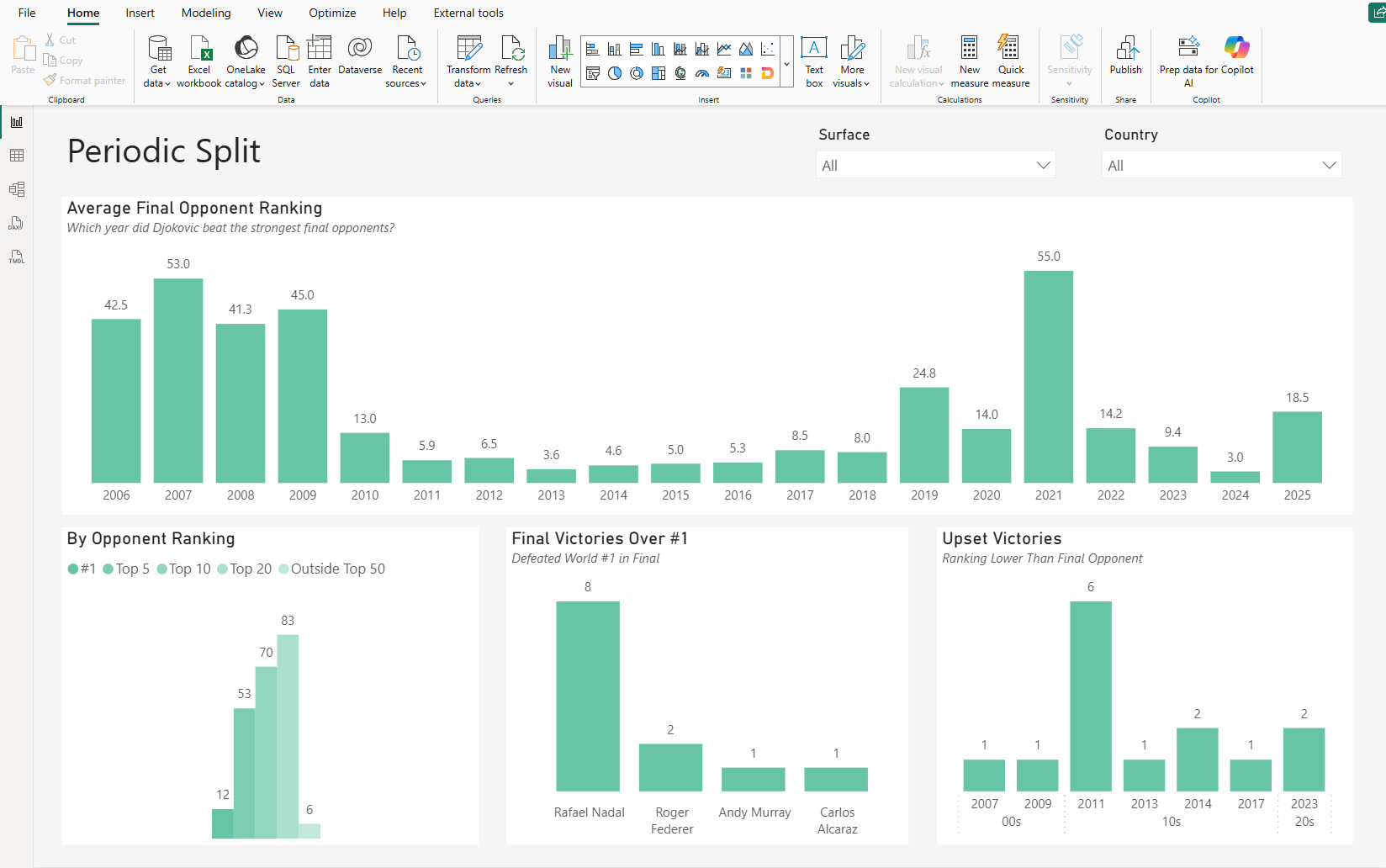Insert a clustered bar chart visual
Viewport: 1386px width, 868px height.
pyautogui.click(x=637, y=50)
